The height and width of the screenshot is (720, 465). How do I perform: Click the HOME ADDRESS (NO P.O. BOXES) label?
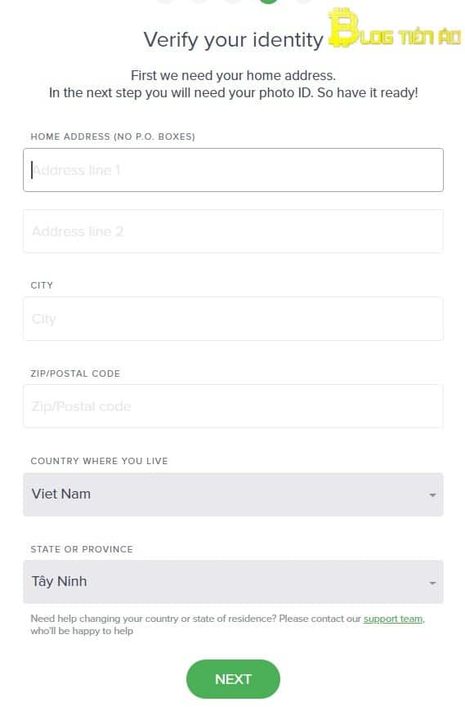click(113, 136)
